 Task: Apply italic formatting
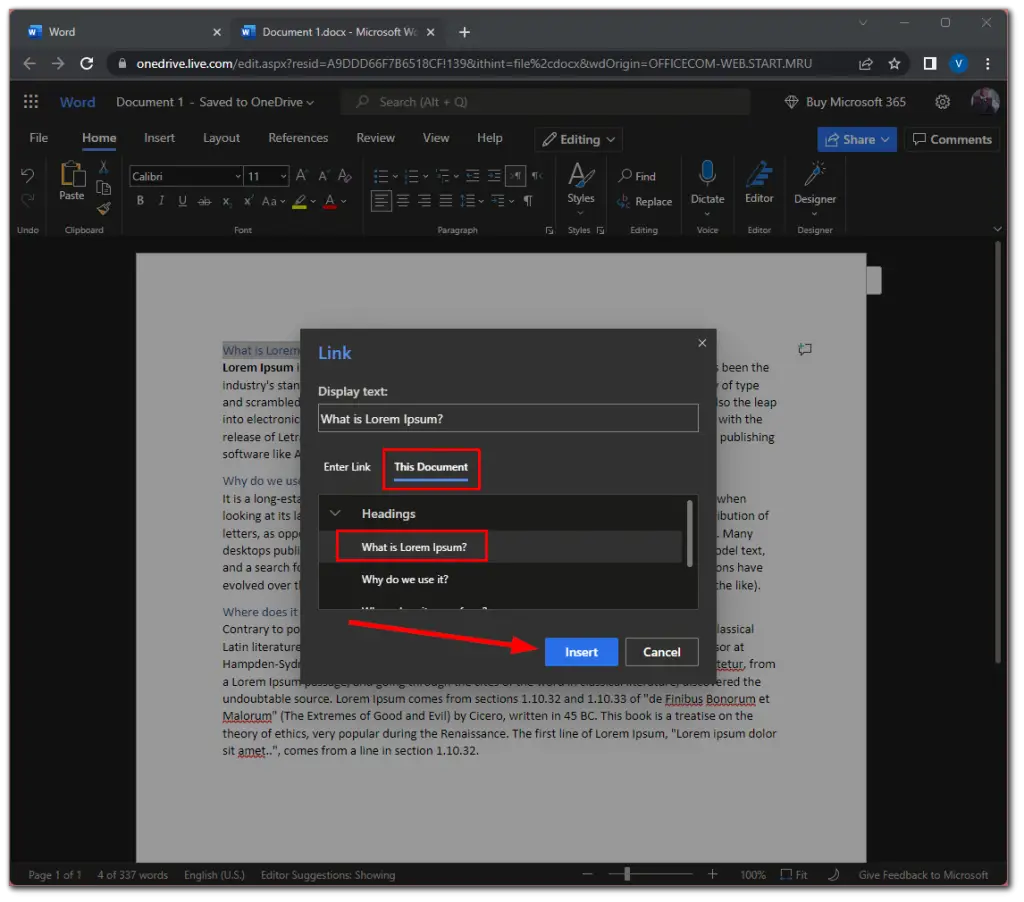(161, 200)
